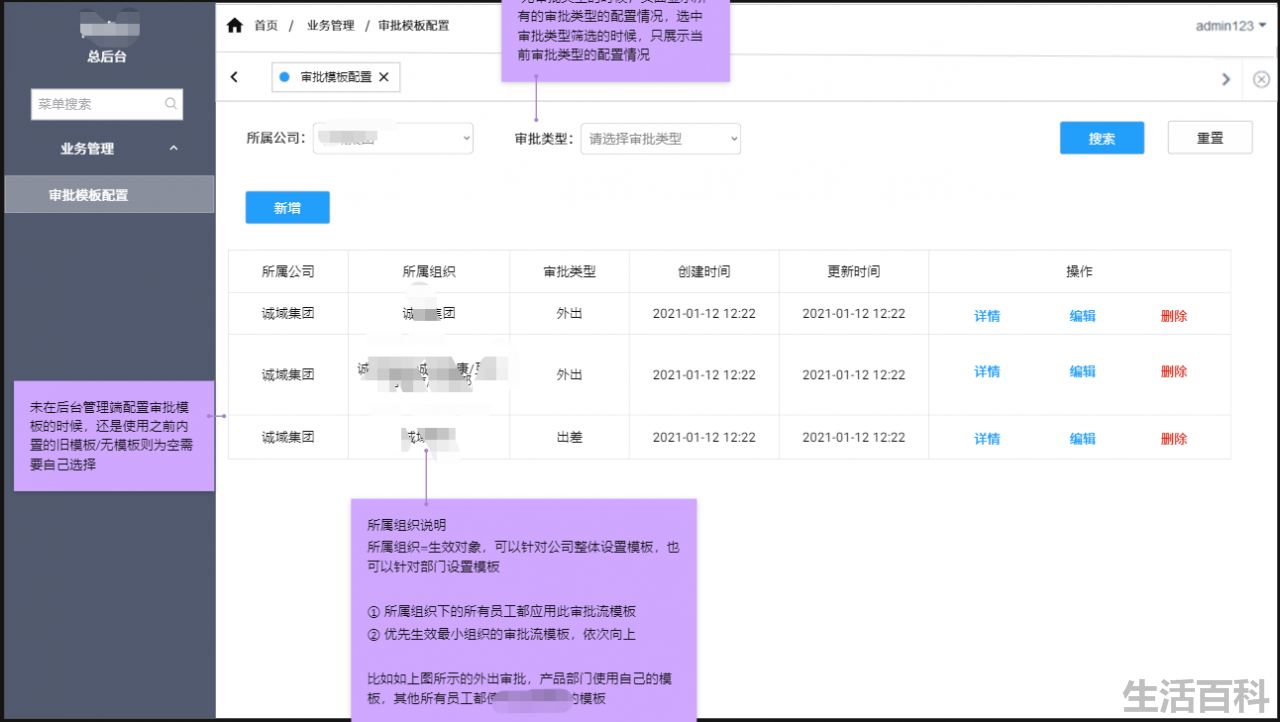Click the 审批类型 column header
The height and width of the screenshot is (722, 1280).
[570, 272]
